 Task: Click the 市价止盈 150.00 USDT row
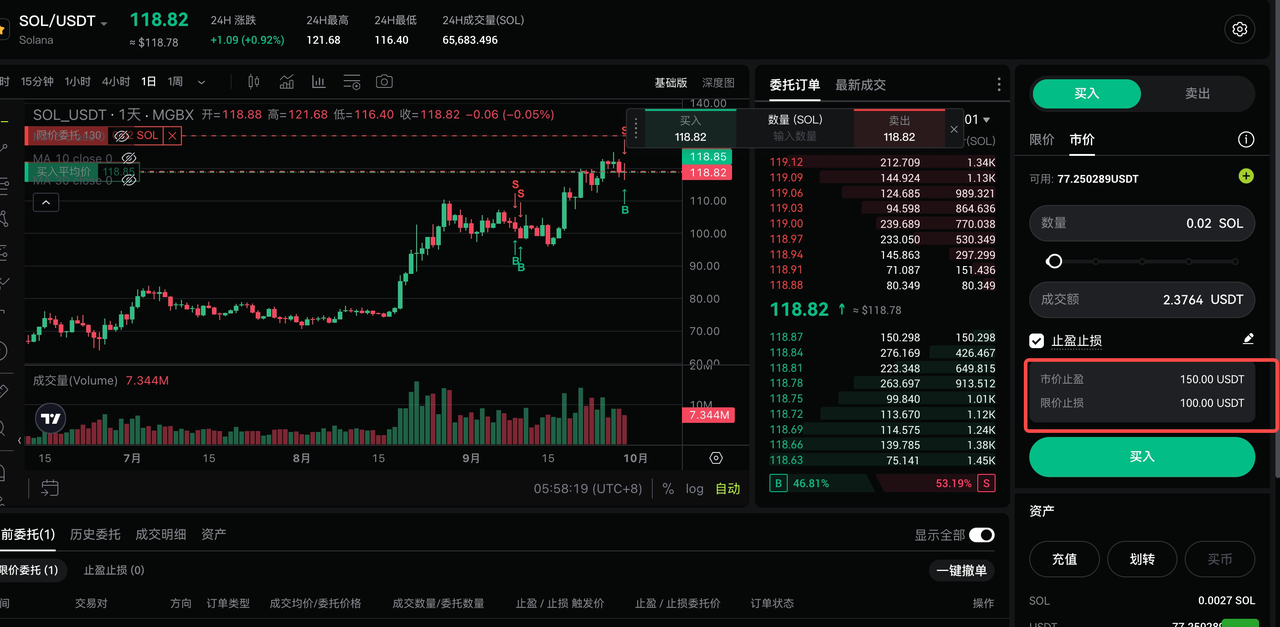(1142, 379)
